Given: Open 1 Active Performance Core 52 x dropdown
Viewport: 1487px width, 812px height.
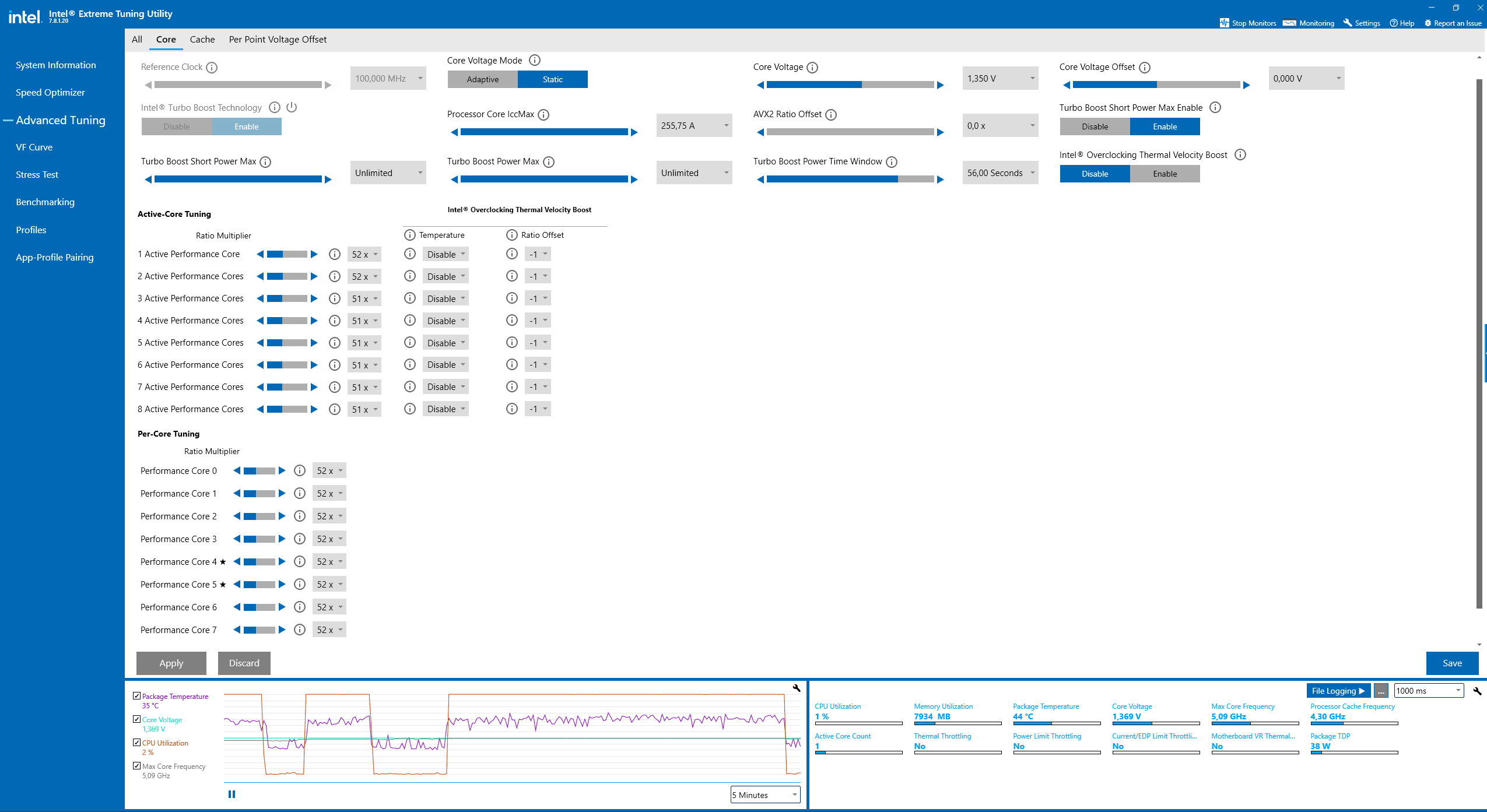Looking at the screenshot, I should pos(364,254).
